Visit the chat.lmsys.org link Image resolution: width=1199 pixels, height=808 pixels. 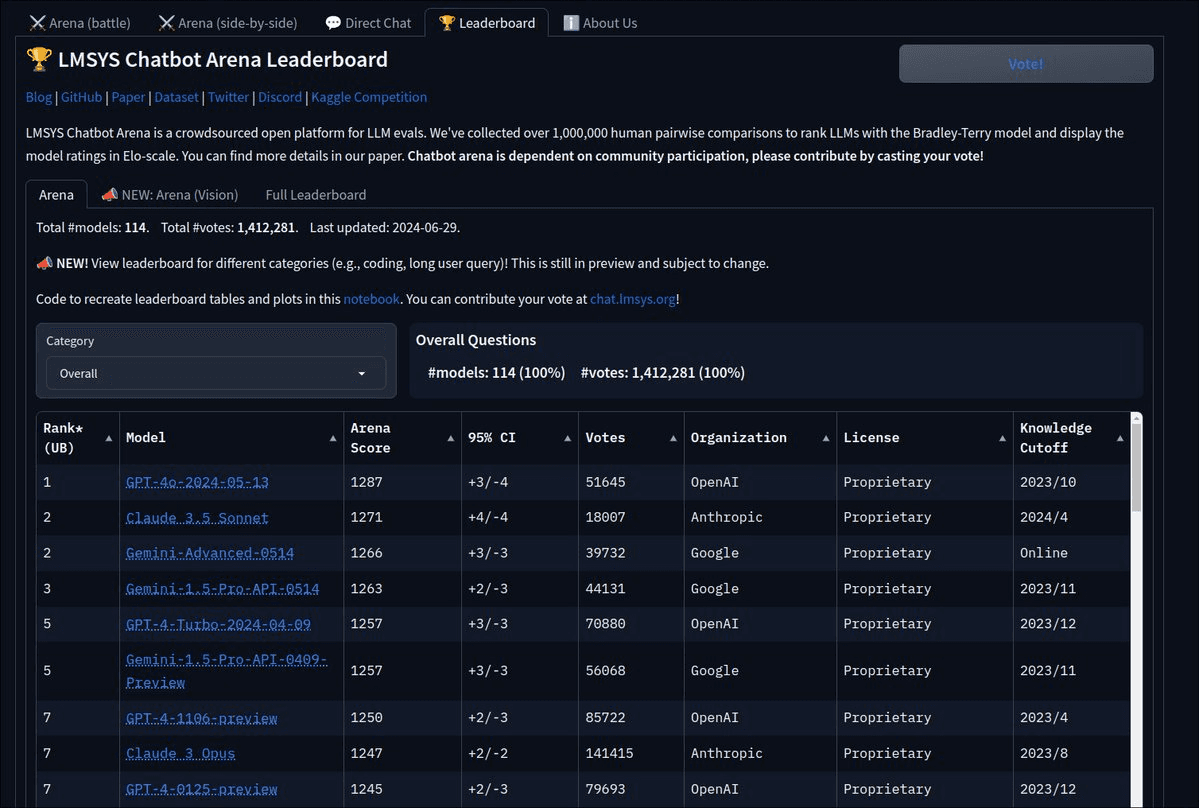click(632, 299)
